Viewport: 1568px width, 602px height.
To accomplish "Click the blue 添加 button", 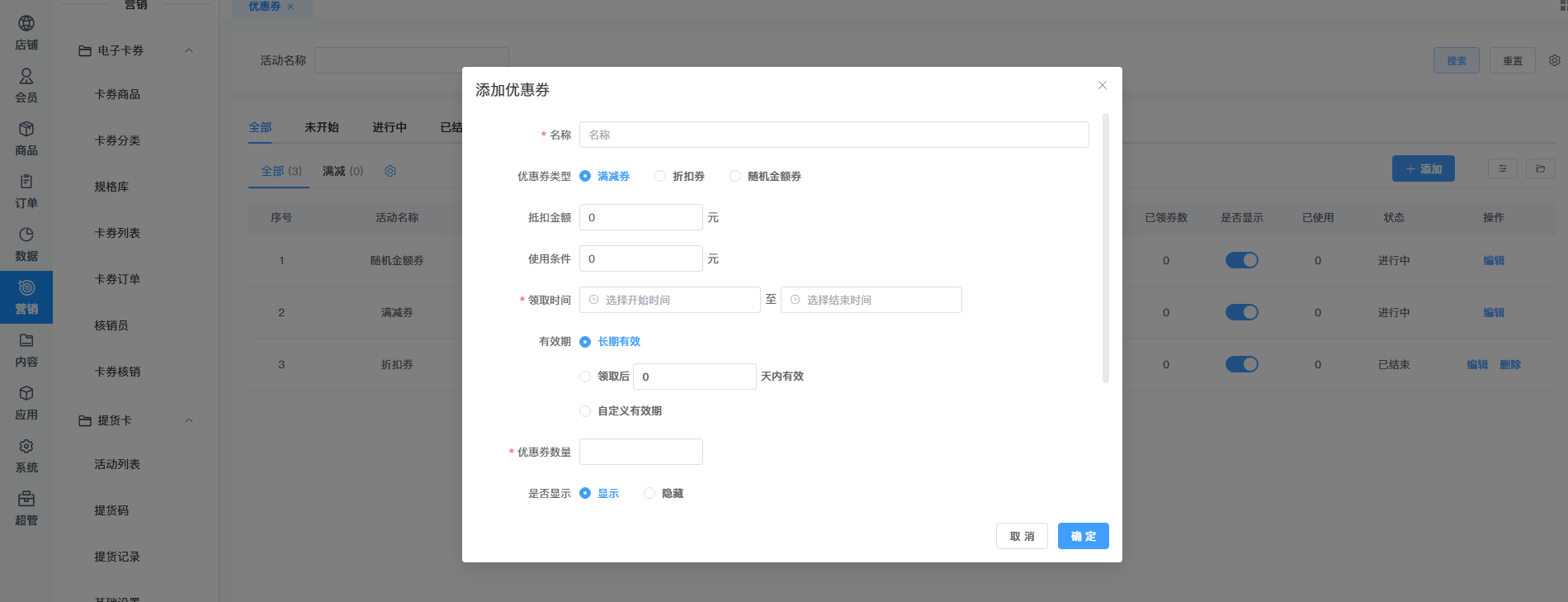I will (1424, 168).
